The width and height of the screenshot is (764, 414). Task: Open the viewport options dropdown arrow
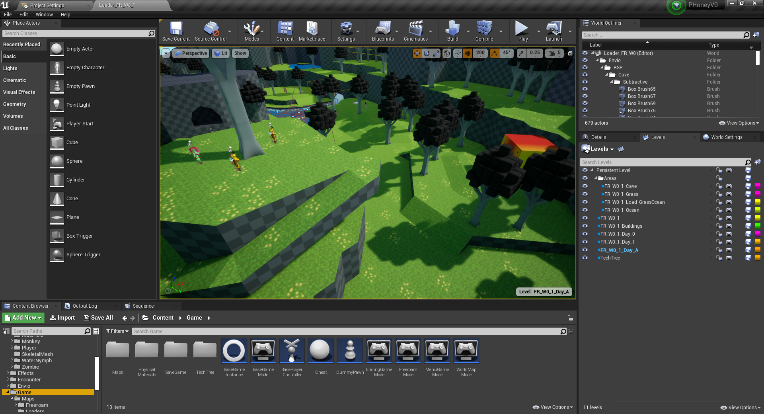pyautogui.click(x=166, y=53)
